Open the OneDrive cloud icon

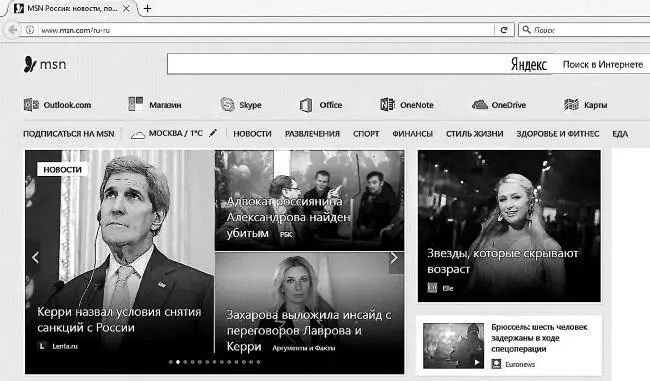480,104
